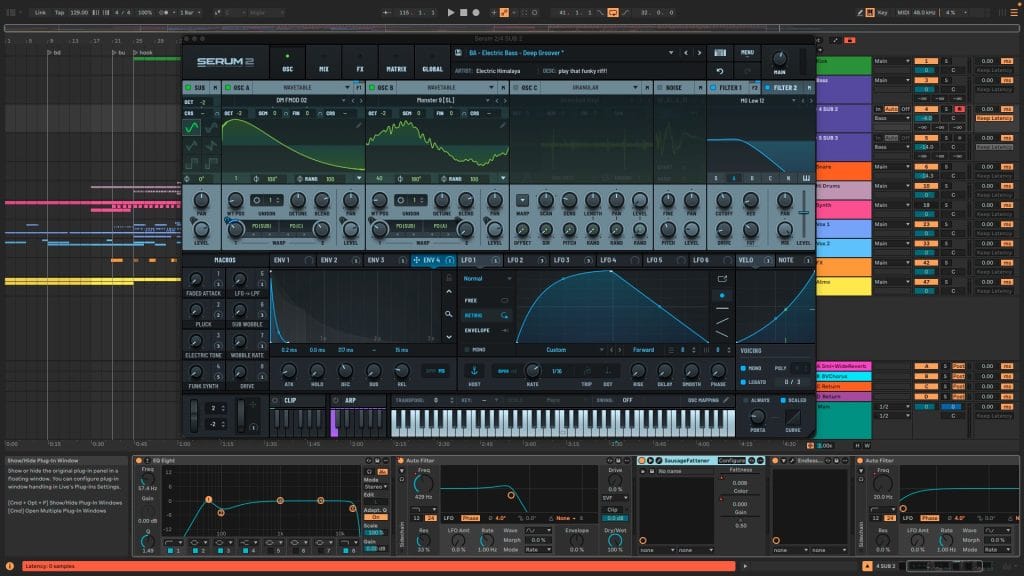Click the undo arrow icon in Serum
The width and height of the screenshot is (1024, 576).
pos(719,71)
